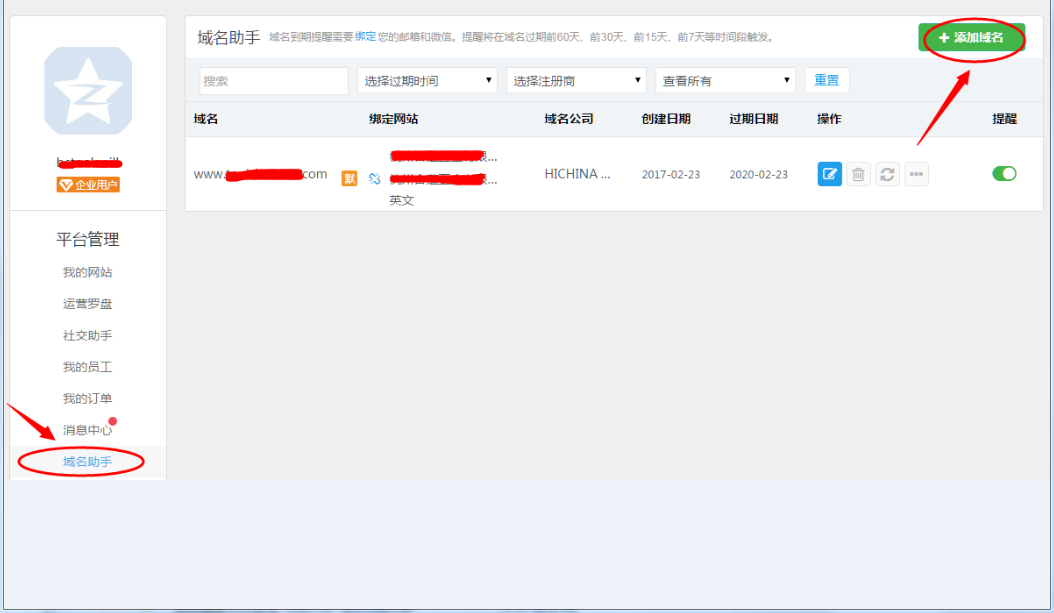Click the blue edit domain icon
The height and width of the screenshot is (613, 1054).
(829, 174)
